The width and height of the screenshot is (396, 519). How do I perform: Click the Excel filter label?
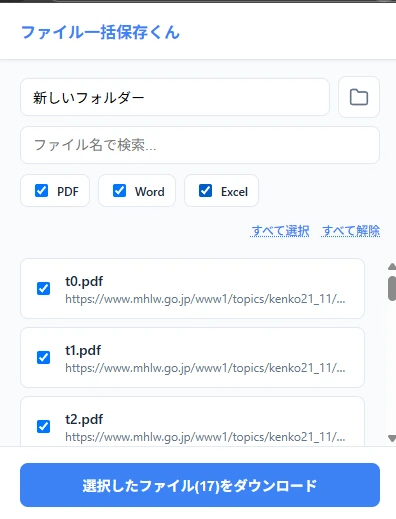pos(234,192)
